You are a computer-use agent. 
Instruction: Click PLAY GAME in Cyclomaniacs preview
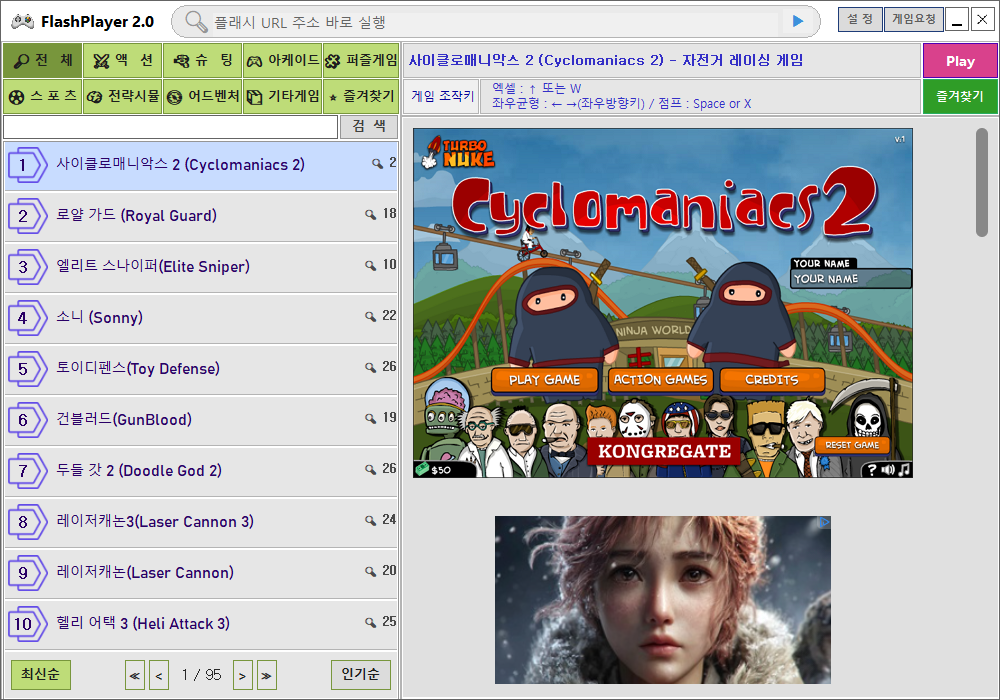point(545,380)
